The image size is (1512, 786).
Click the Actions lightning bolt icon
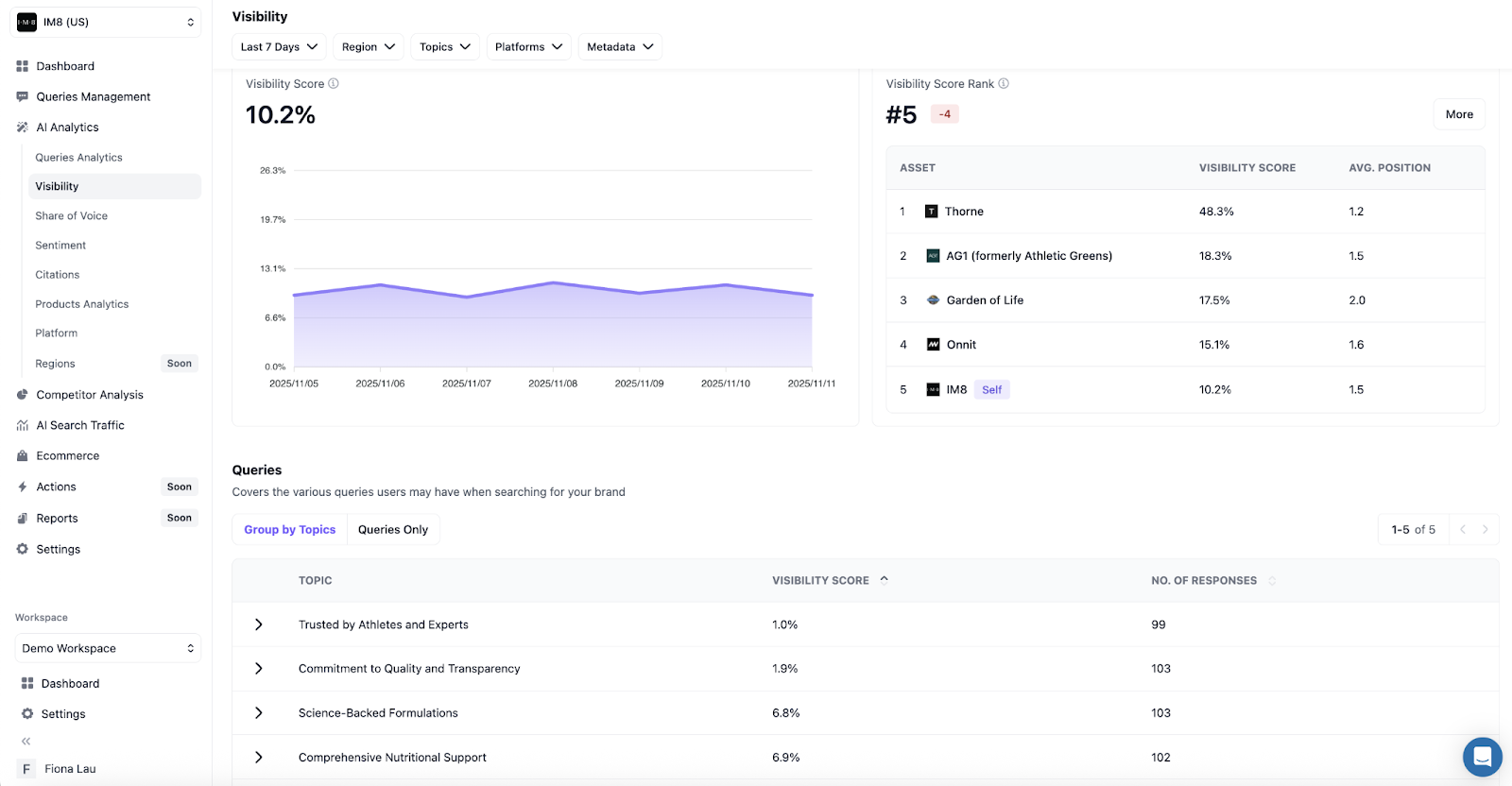[23, 487]
